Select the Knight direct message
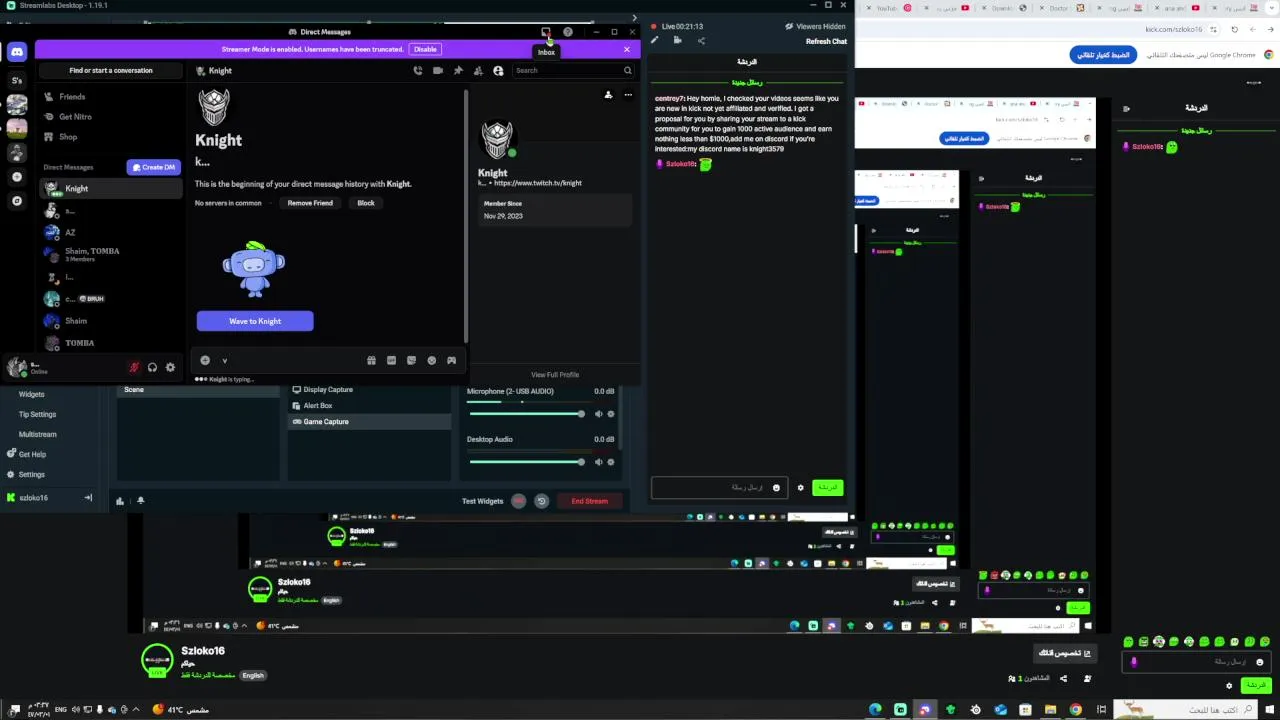1280x720 pixels. click(110, 189)
